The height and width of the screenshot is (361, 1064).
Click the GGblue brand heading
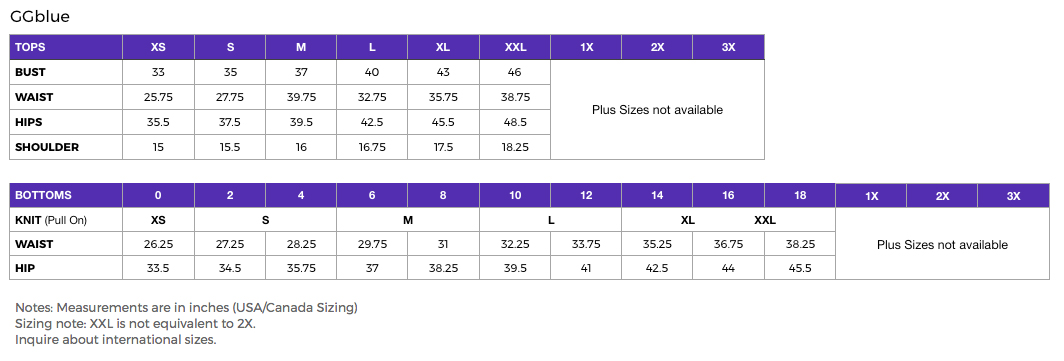[40, 17]
